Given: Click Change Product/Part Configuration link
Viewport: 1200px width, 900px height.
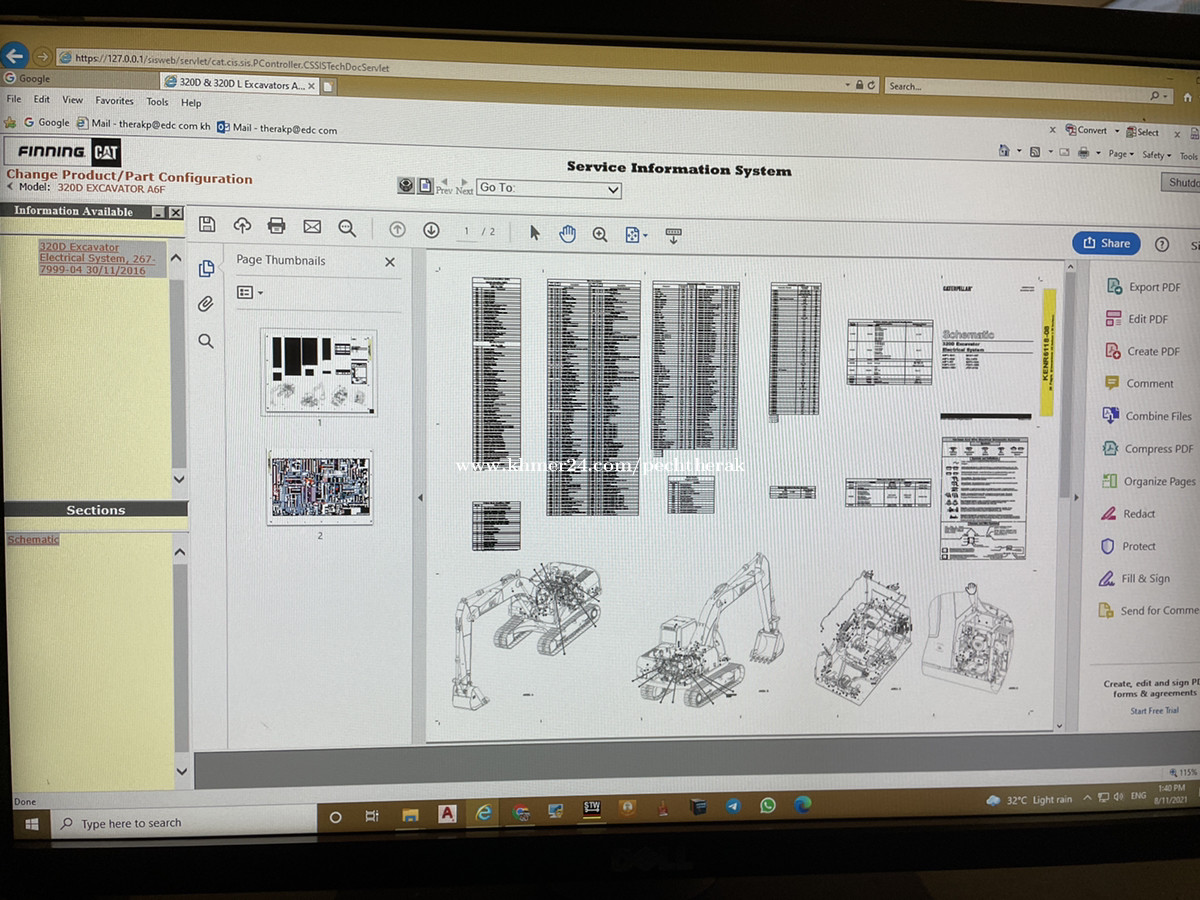Looking at the screenshot, I should (x=130, y=177).
